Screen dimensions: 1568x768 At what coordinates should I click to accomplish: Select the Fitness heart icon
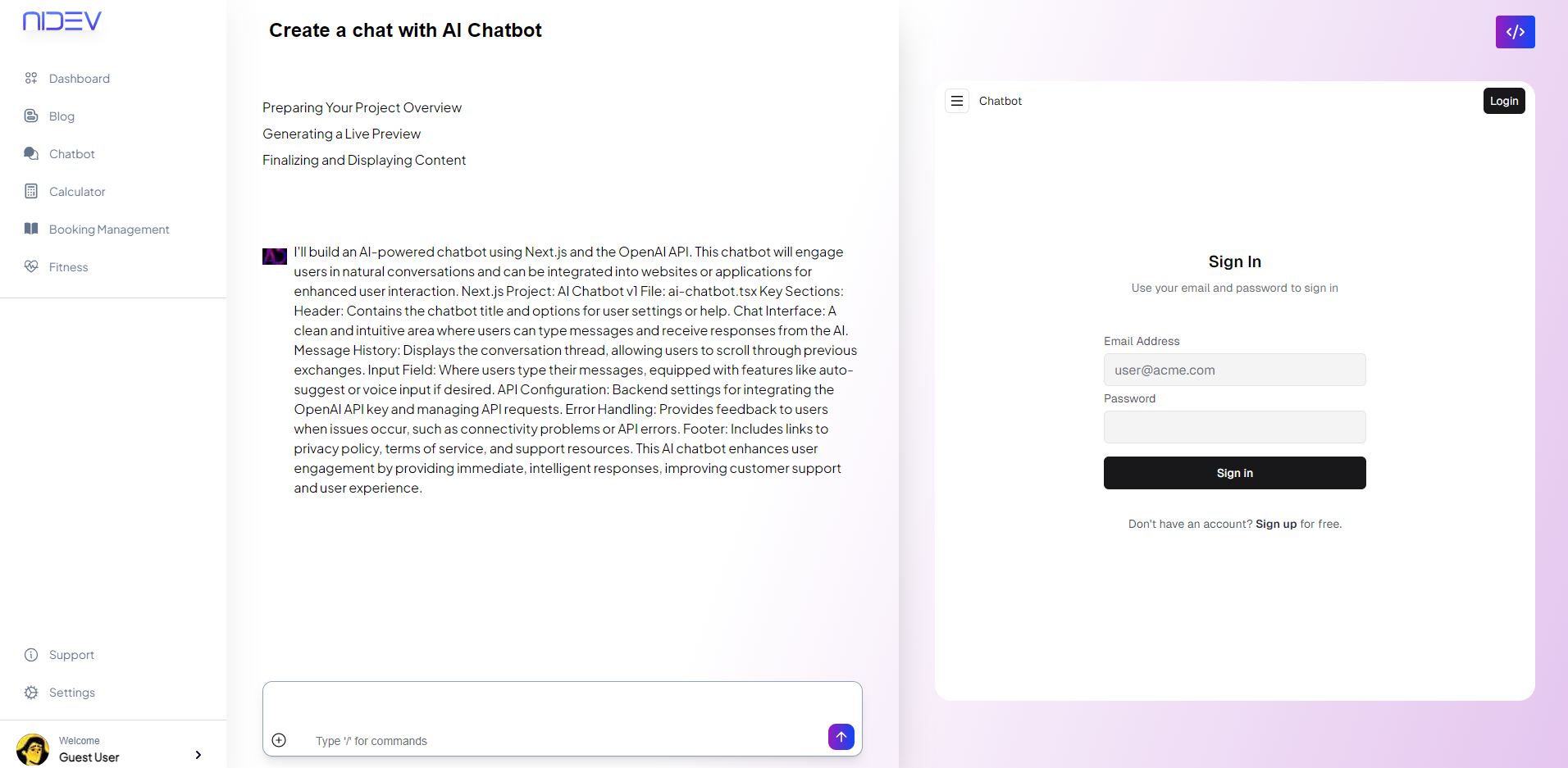click(31, 266)
